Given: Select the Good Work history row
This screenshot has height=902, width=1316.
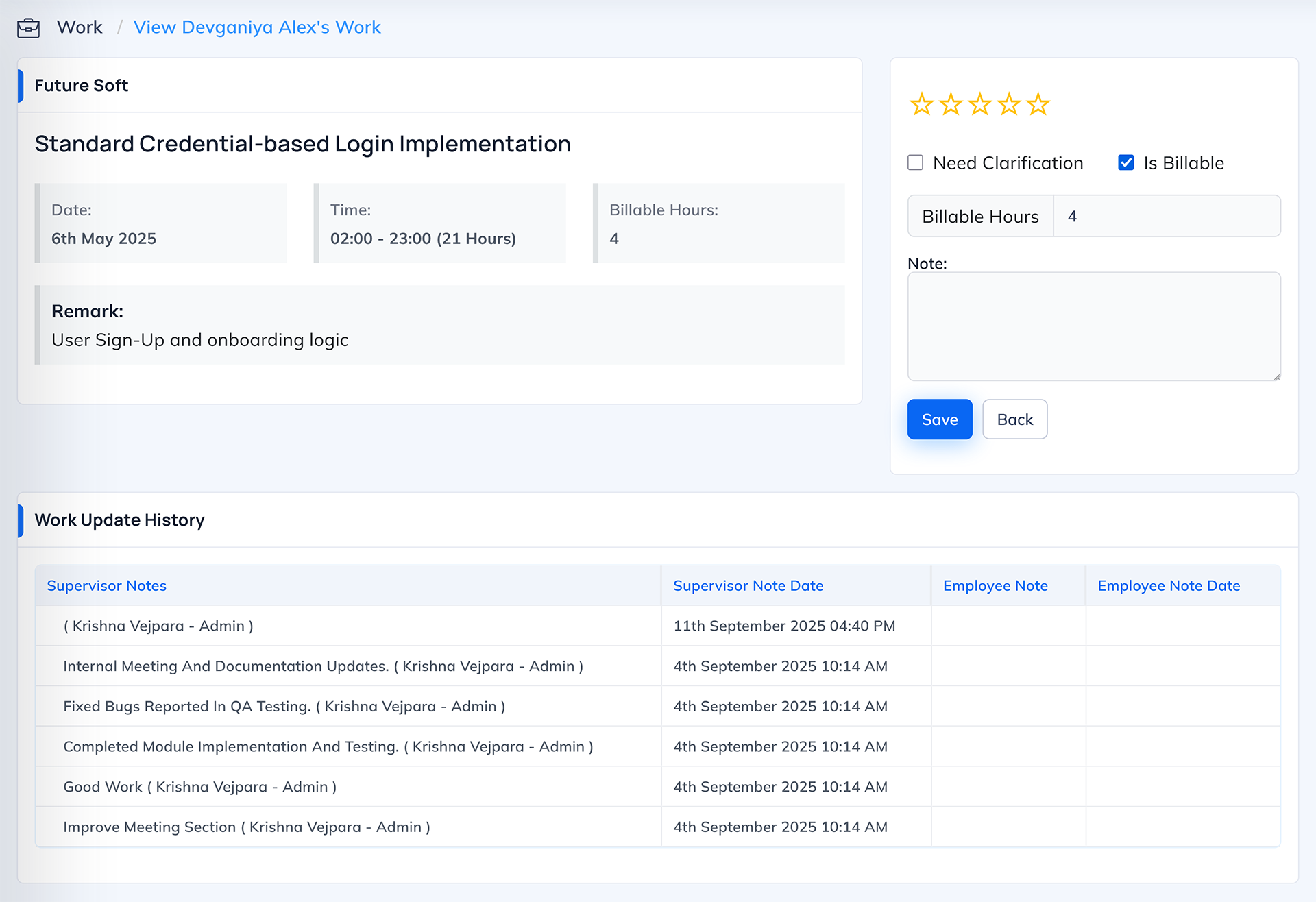Looking at the screenshot, I should click(200, 787).
